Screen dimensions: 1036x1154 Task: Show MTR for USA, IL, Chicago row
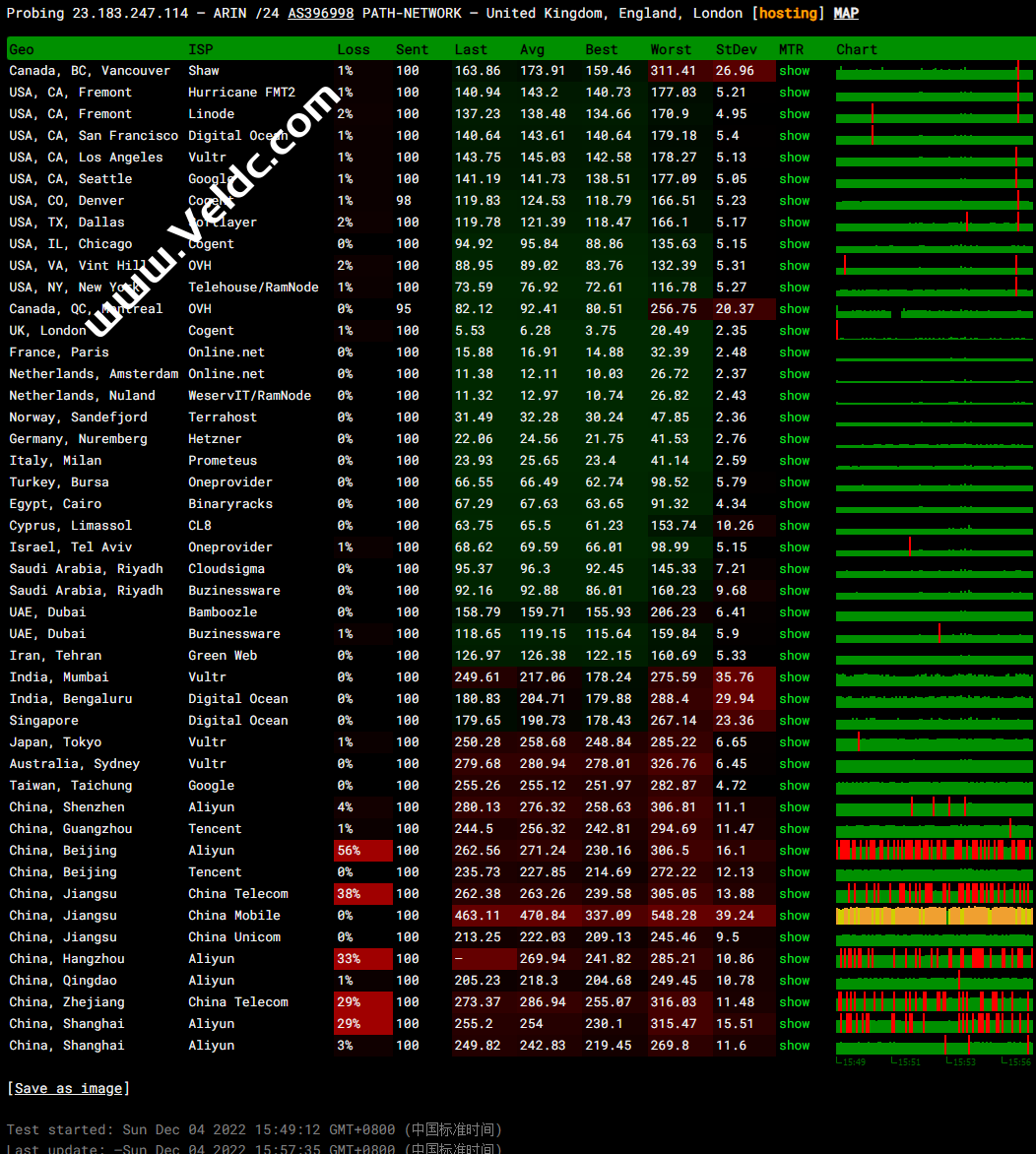[x=795, y=244]
